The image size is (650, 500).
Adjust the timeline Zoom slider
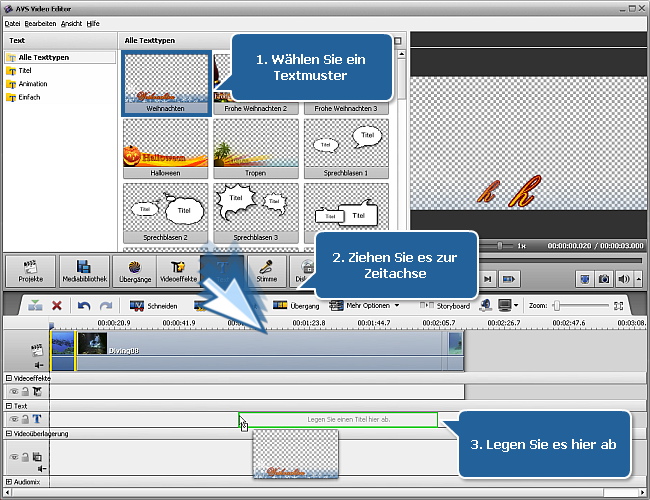557,305
